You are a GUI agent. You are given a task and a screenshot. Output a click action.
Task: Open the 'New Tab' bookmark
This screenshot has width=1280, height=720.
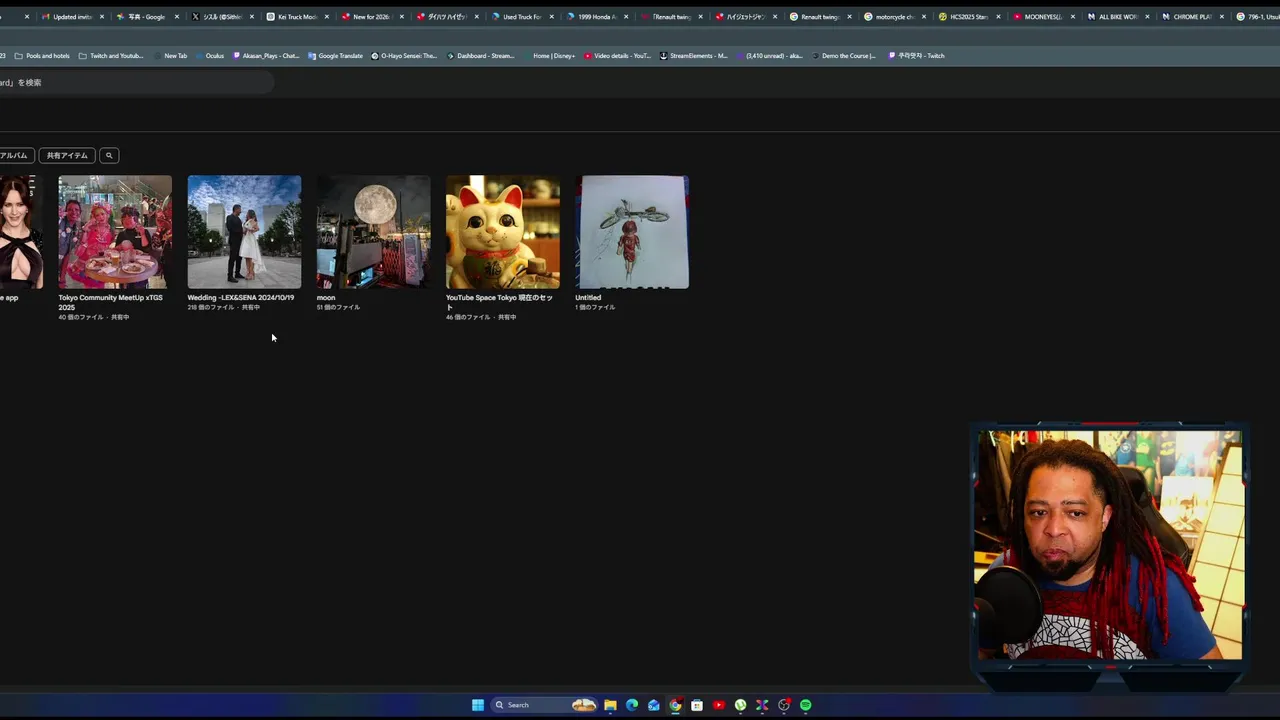pyautogui.click(x=170, y=56)
